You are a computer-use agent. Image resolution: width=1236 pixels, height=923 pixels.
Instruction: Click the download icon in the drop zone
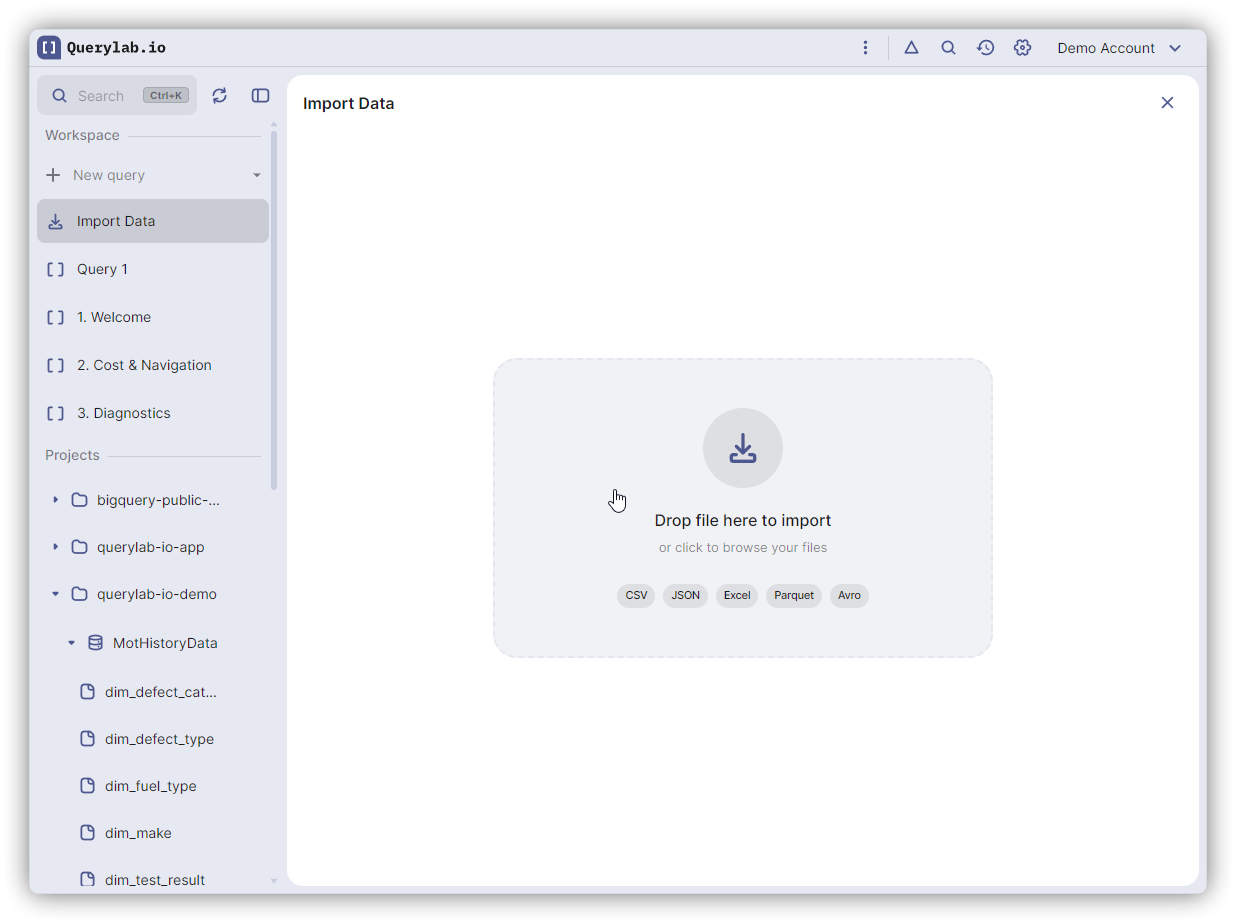742,448
